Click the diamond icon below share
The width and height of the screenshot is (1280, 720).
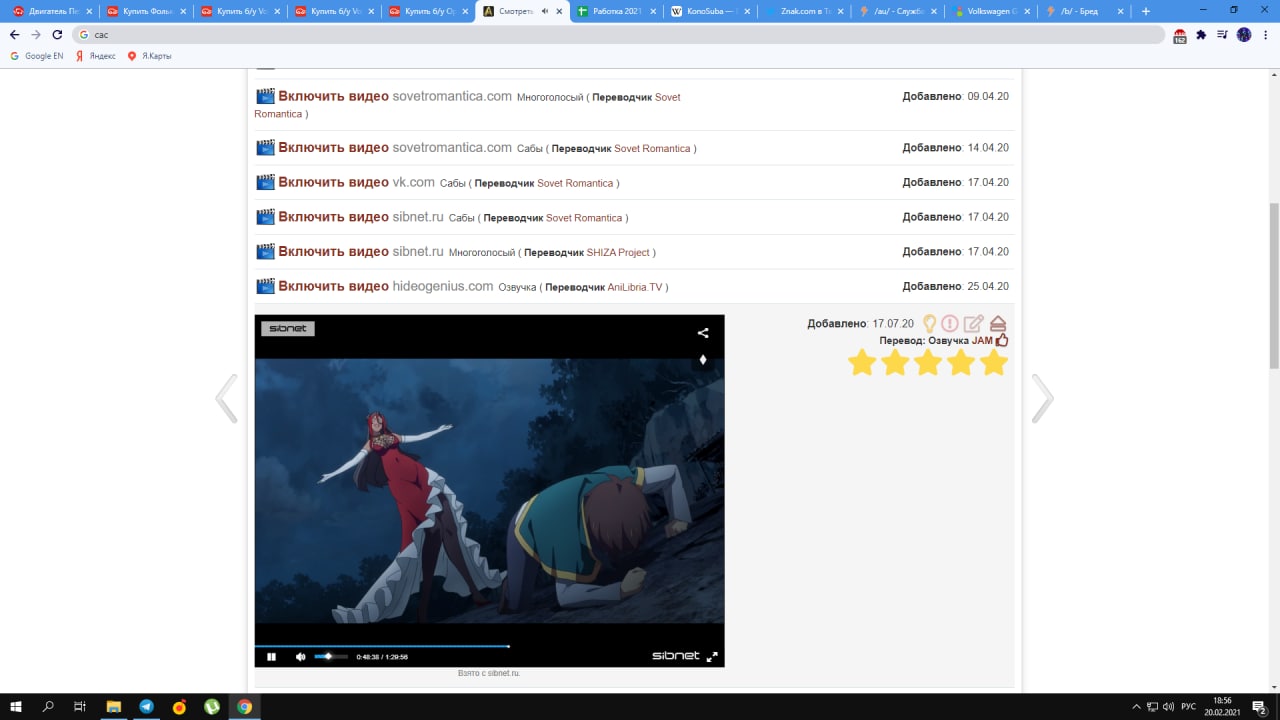click(703, 359)
